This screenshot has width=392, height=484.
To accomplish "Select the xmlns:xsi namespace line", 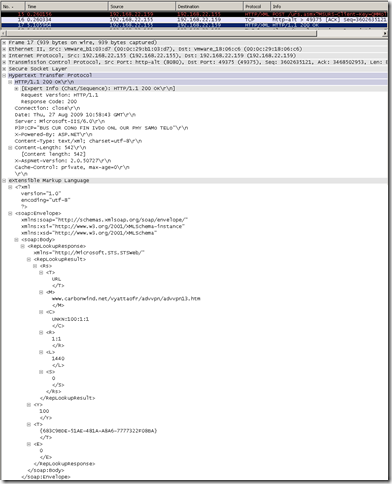I will 103,226.
